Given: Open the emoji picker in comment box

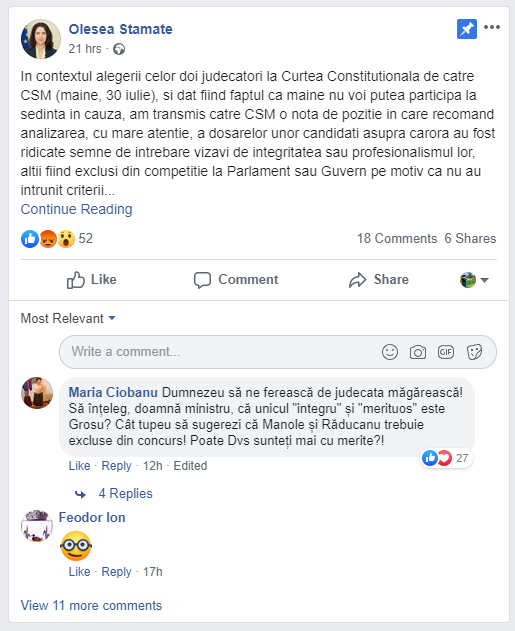Looking at the screenshot, I should (x=390, y=352).
